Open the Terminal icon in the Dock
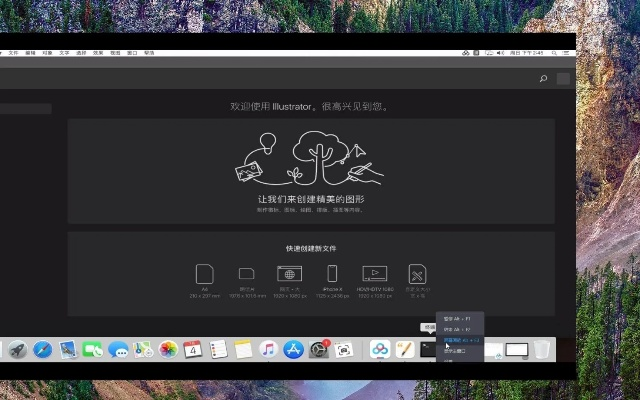 click(429, 350)
